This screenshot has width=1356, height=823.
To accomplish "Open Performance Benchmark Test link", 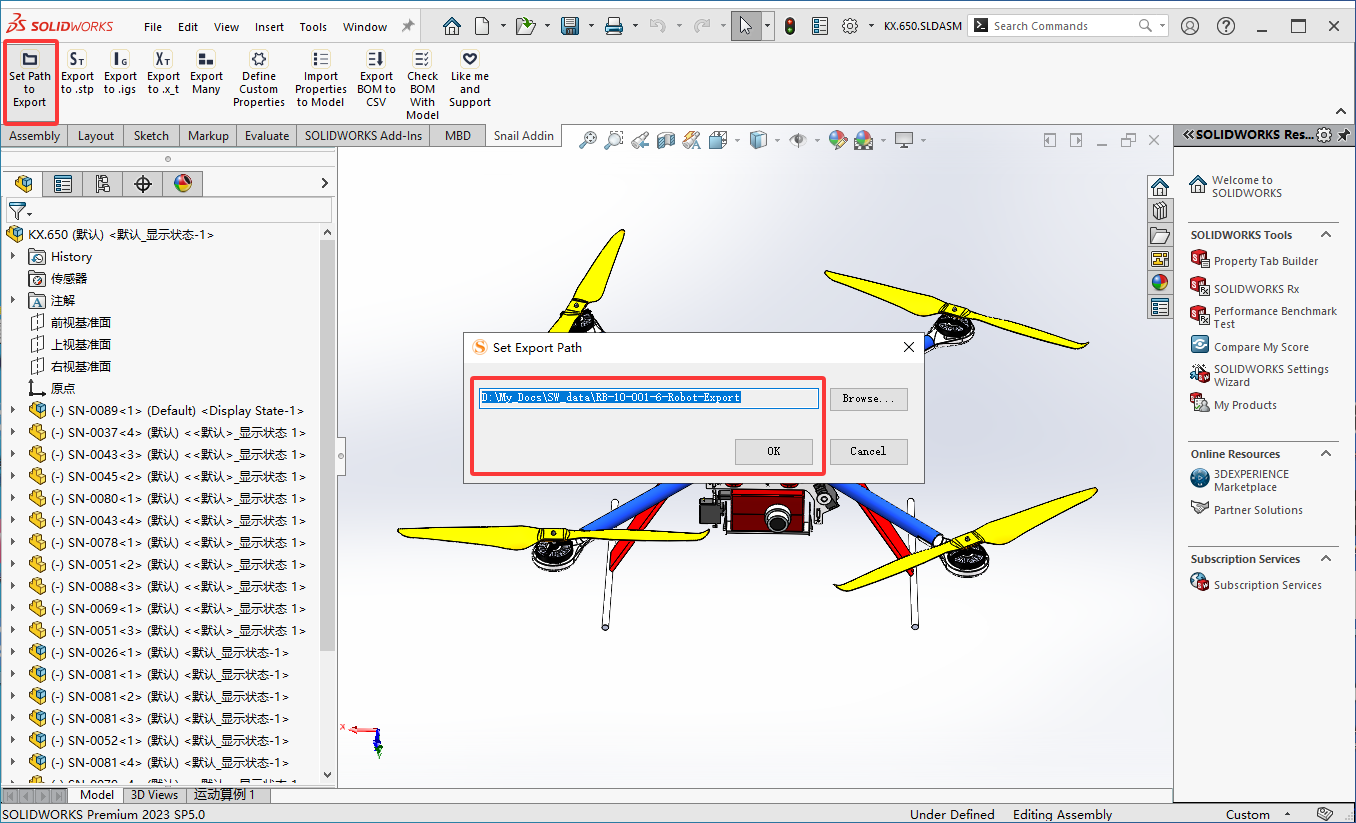I will pos(1275,317).
